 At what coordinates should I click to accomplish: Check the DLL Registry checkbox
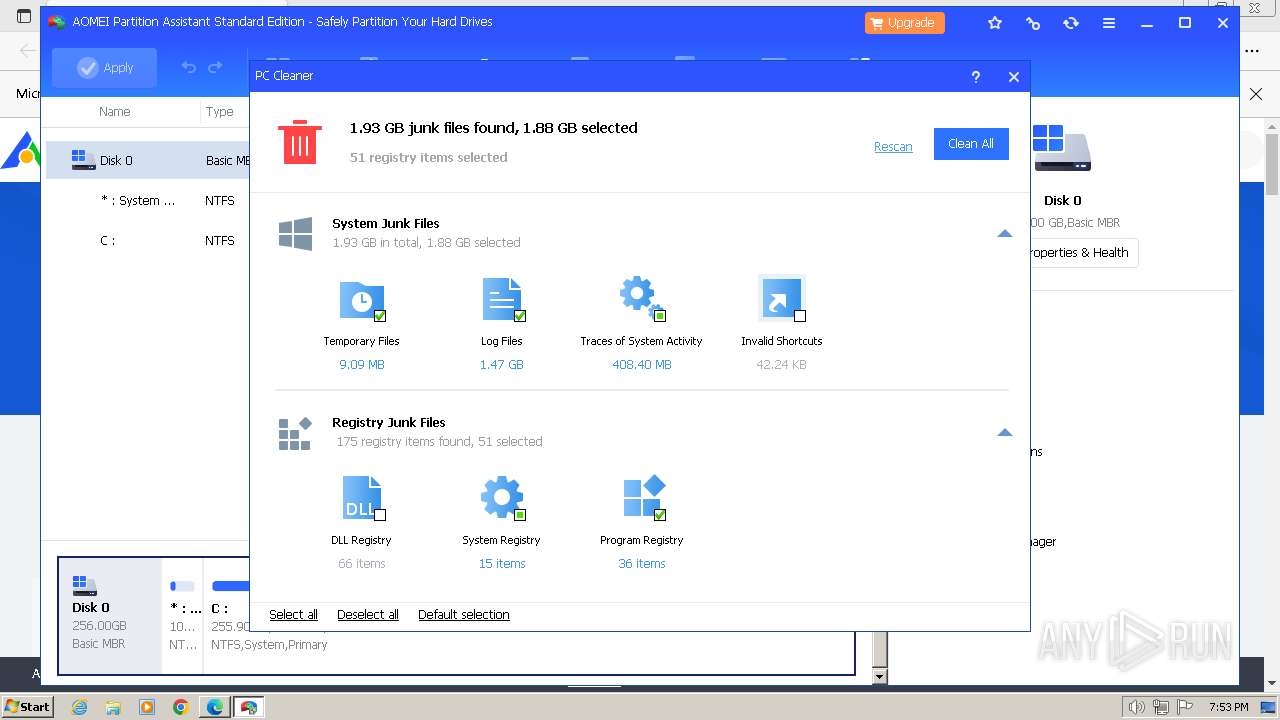click(x=380, y=515)
